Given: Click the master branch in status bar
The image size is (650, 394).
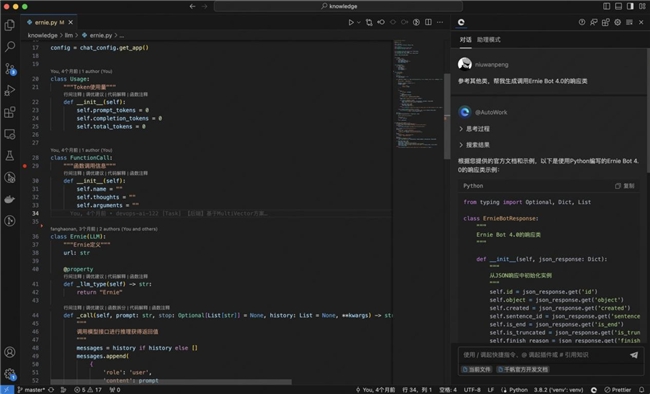Looking at the screenshot, I should pyautogui.click(x=31, y=390).
